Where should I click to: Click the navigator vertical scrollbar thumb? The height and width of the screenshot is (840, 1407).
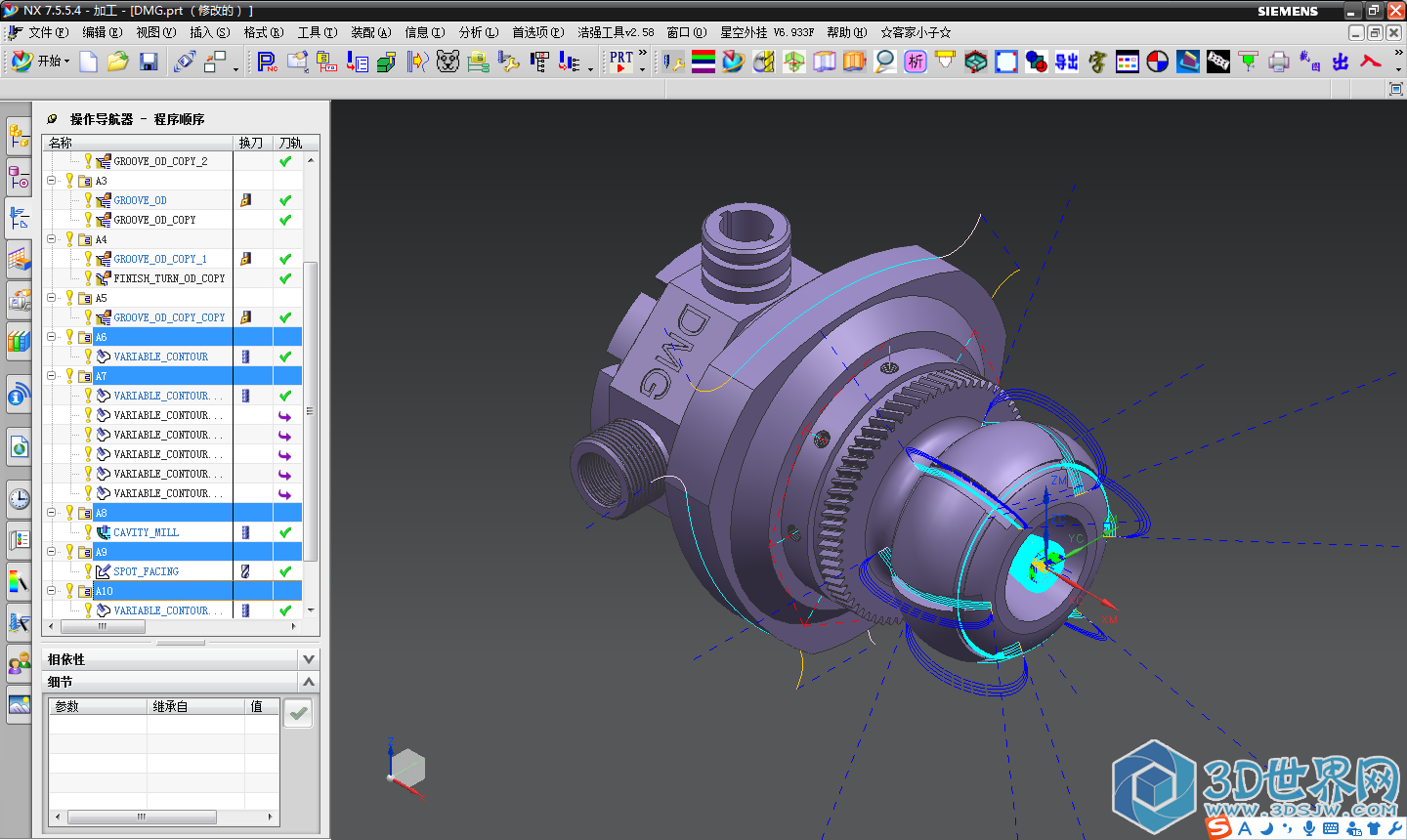point(311,410)
